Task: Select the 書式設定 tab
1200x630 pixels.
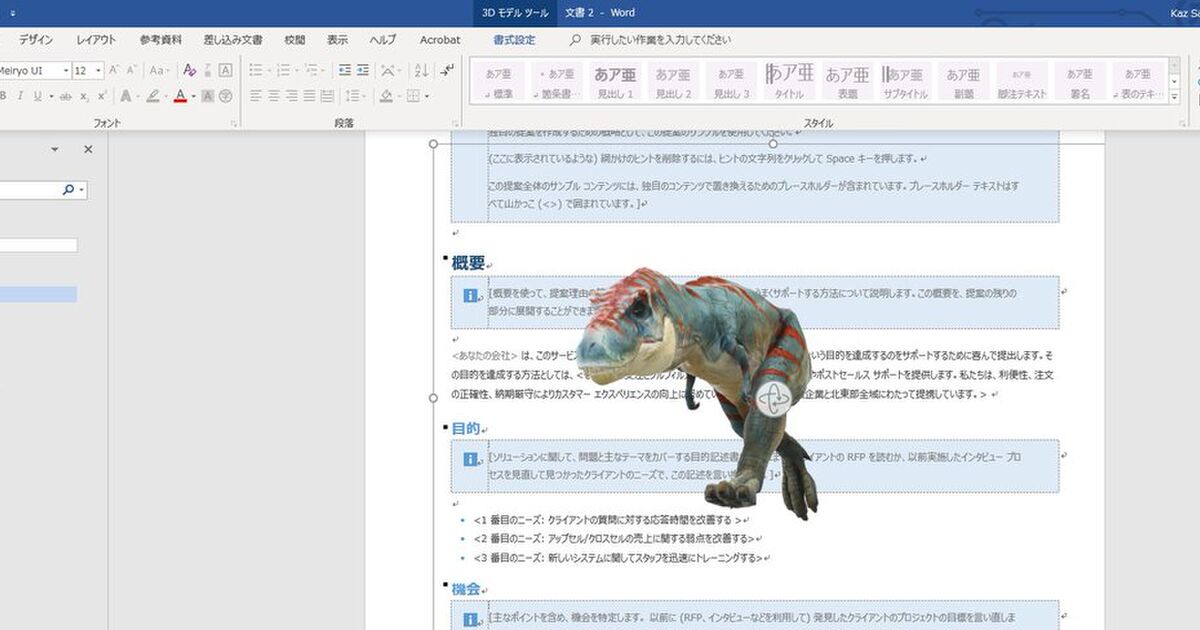Action: (514, 40)
